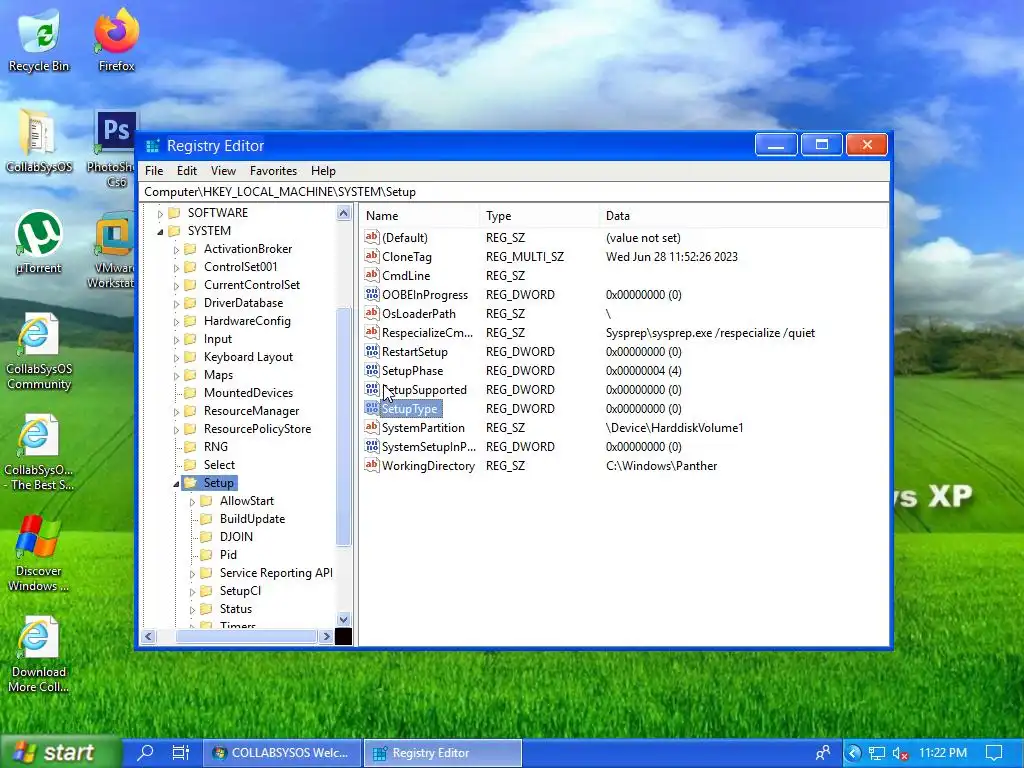Click the horizontal scroll left arrow

pyautogui.click(x=149, y=636)
